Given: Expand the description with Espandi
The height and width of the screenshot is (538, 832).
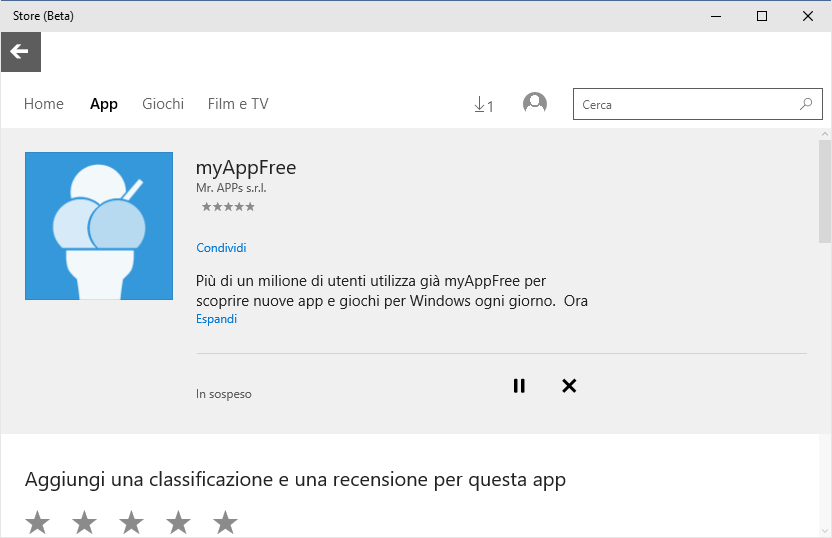Looking at the screenshot, I should pyautogui.click(x=216, y=319).
